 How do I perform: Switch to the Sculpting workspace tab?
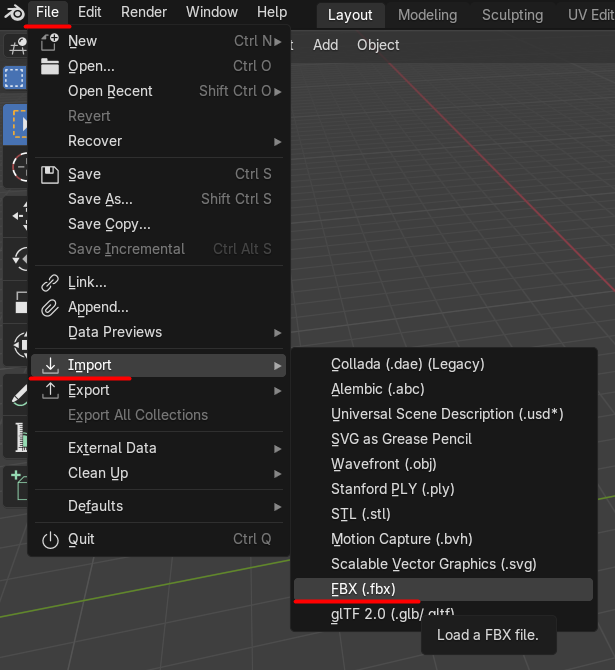coord(512,15)
